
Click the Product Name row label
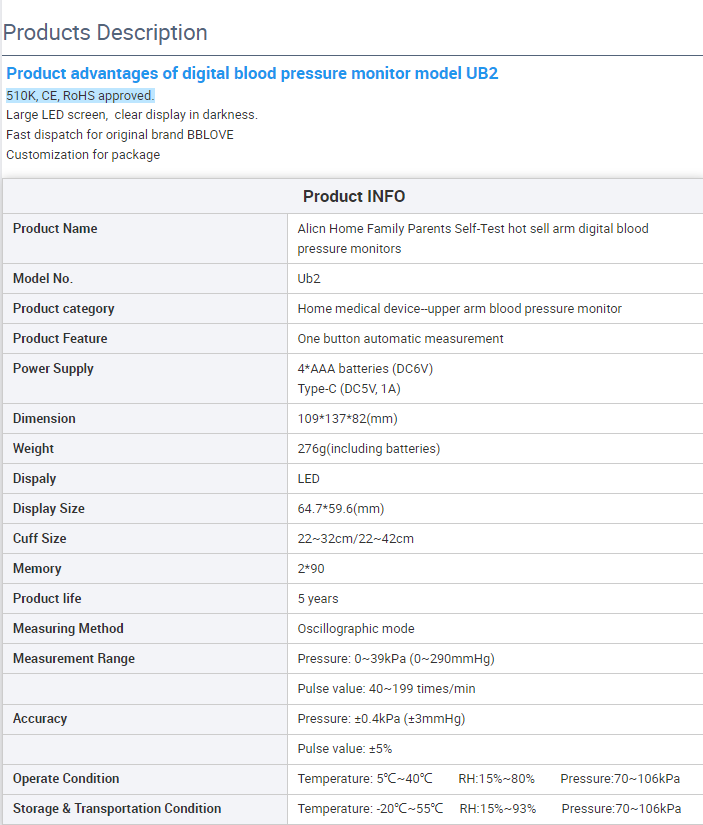pos(55,228)
